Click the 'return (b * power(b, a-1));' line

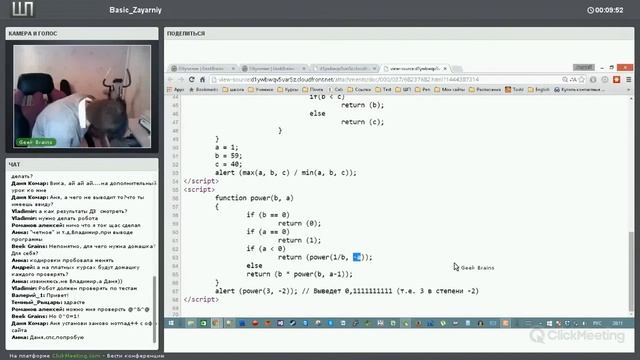299,274
